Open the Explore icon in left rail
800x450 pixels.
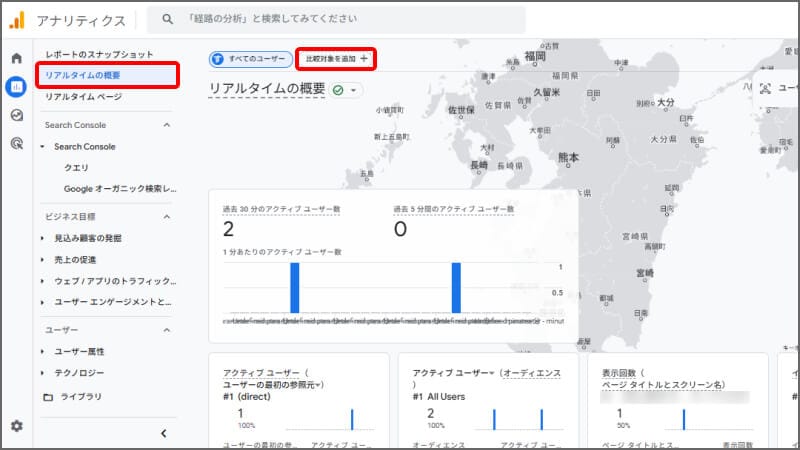click(x=16, y=115)
